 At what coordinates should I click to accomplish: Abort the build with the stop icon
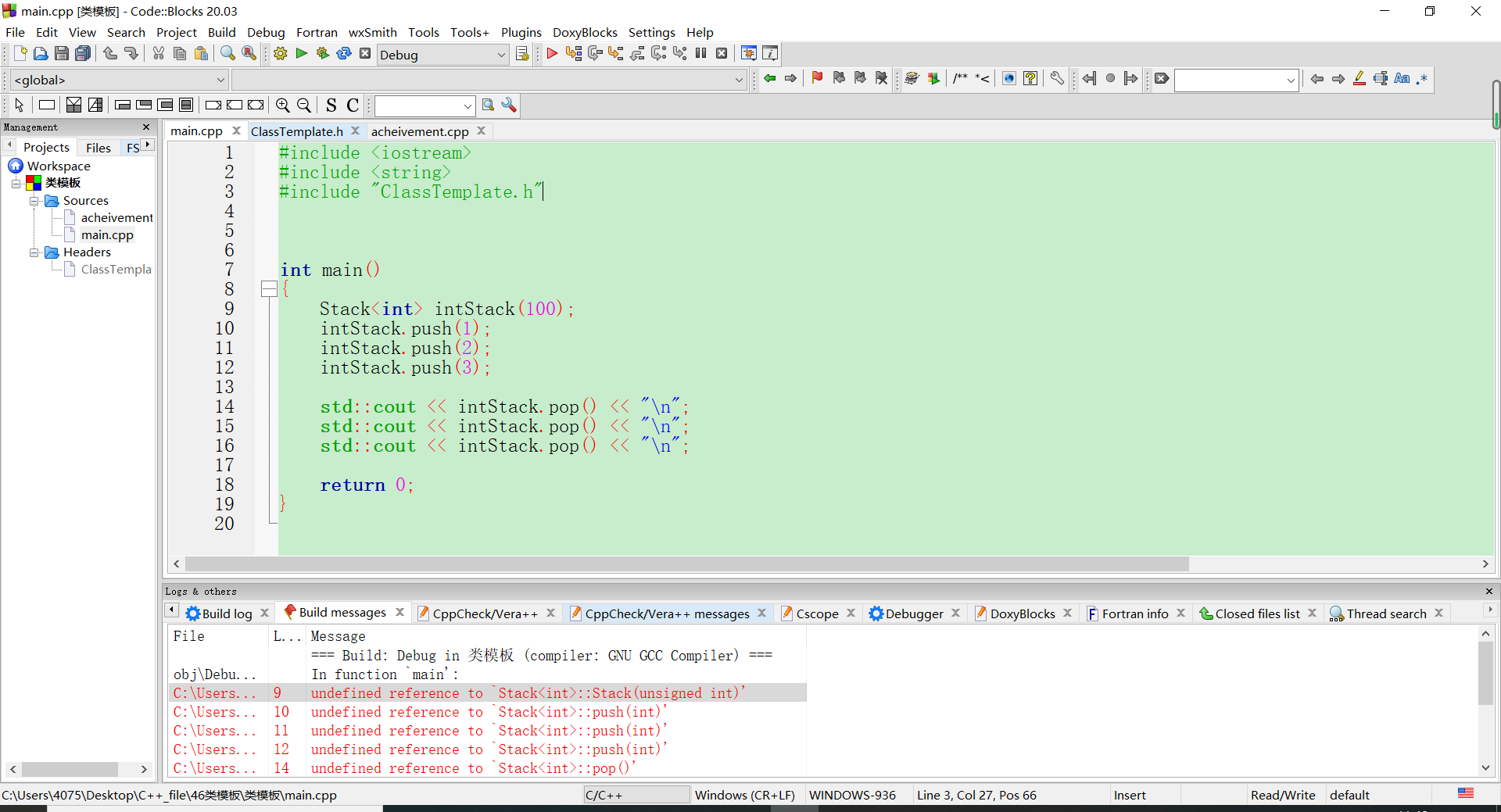coord(365,54)
